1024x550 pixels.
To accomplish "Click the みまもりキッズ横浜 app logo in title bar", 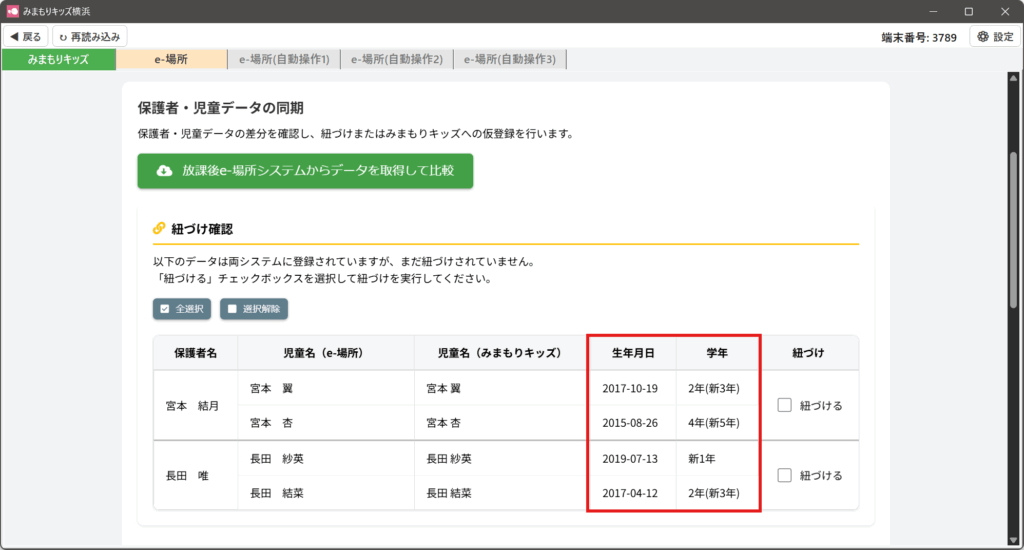I will (x=13, y=11).
